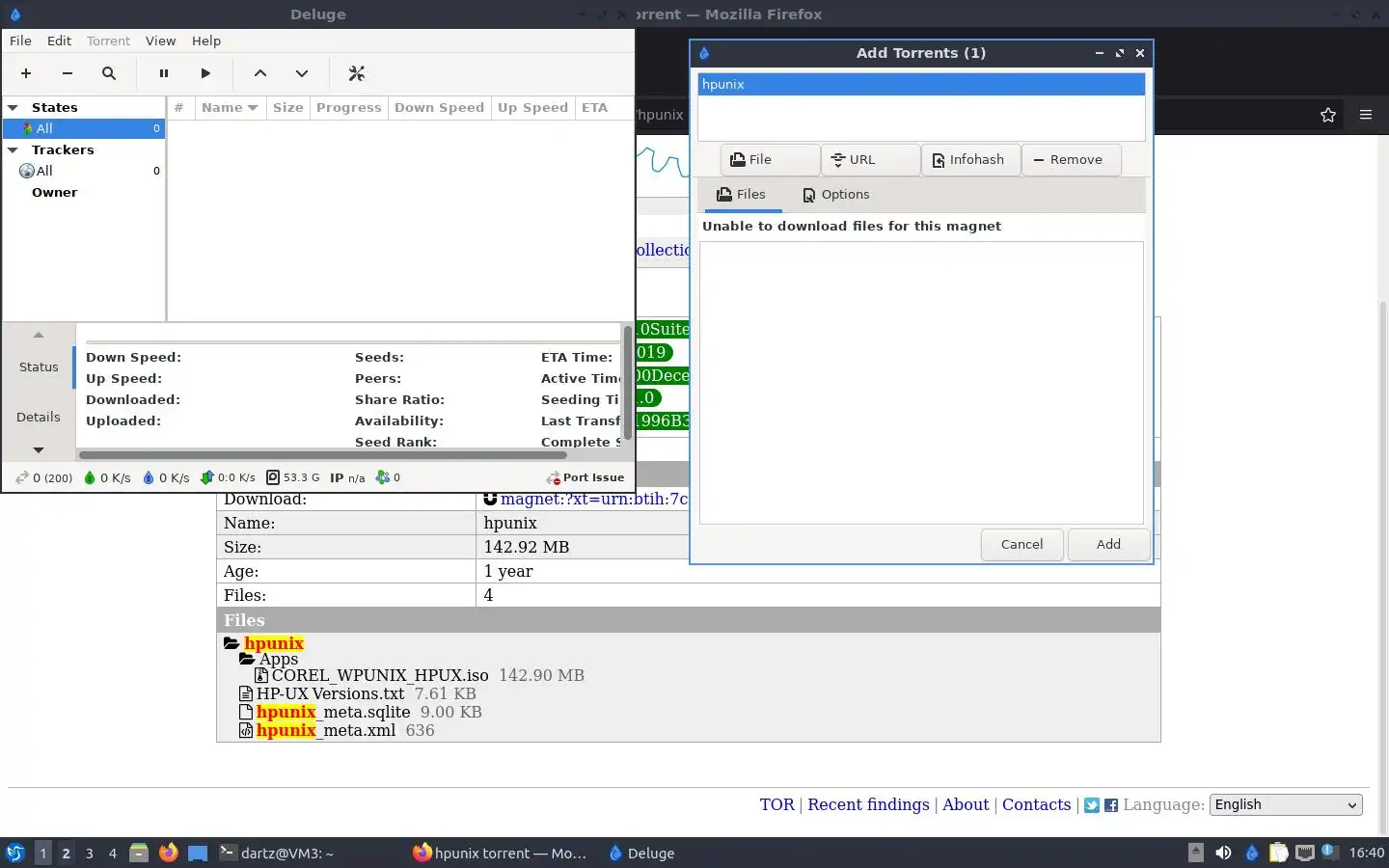The image size is (1389, 868).
Task: Click the Remove torrent minus icon in Deluge toolbar
Action: pos(67,73)
